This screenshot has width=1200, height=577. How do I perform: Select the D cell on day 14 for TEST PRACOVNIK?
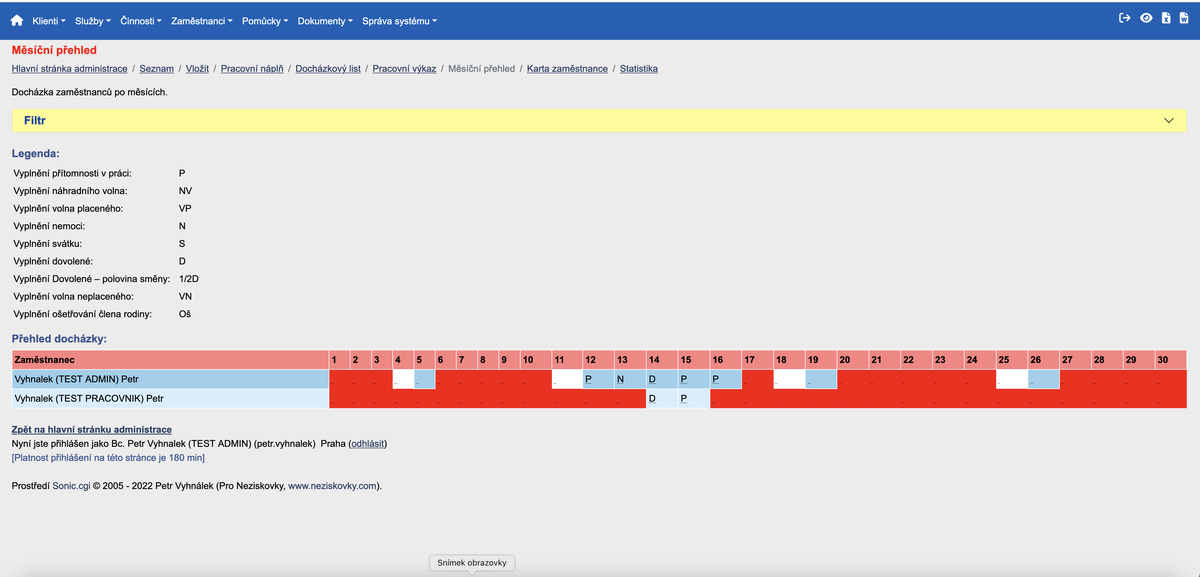pos(653,397)
